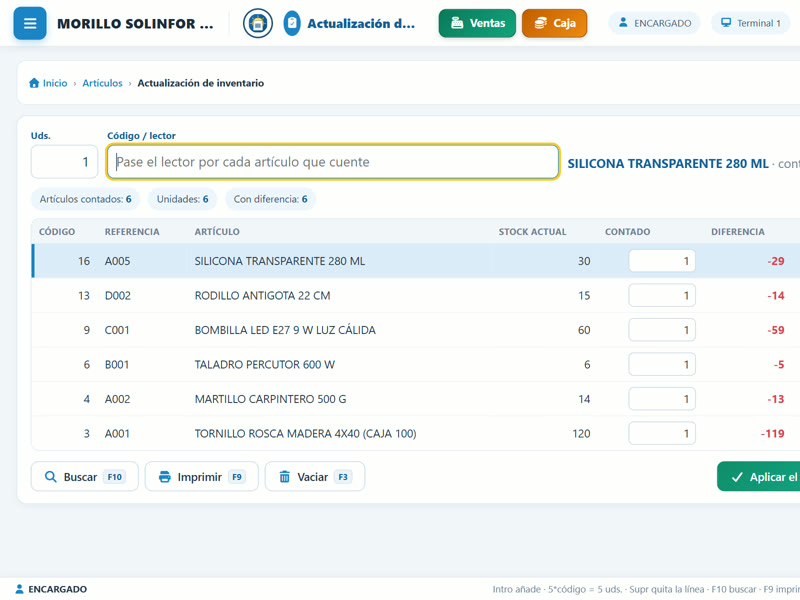
Task: Click the MORILLO SOLINFOR company title
Action: pos(135,24)
